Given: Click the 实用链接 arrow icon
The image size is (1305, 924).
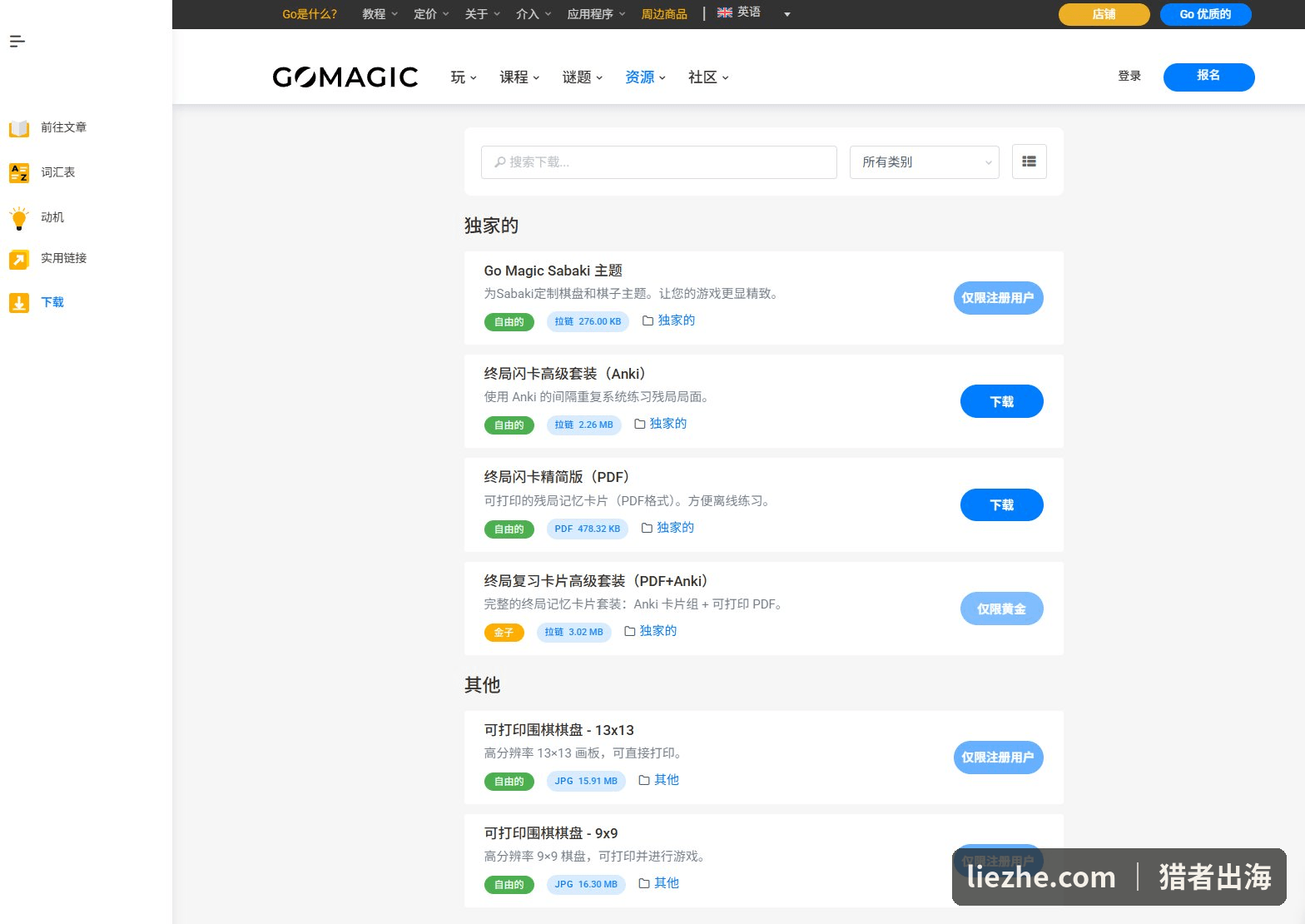Looking at the screenshot, I should click(19, 260).
